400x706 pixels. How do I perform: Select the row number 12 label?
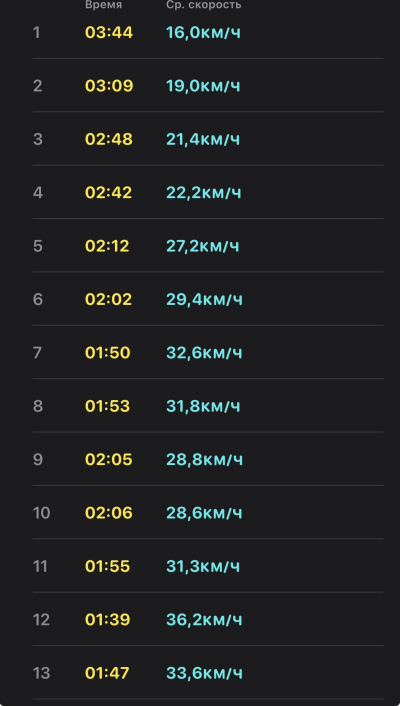pyautogui.click(x=41, y=620)
